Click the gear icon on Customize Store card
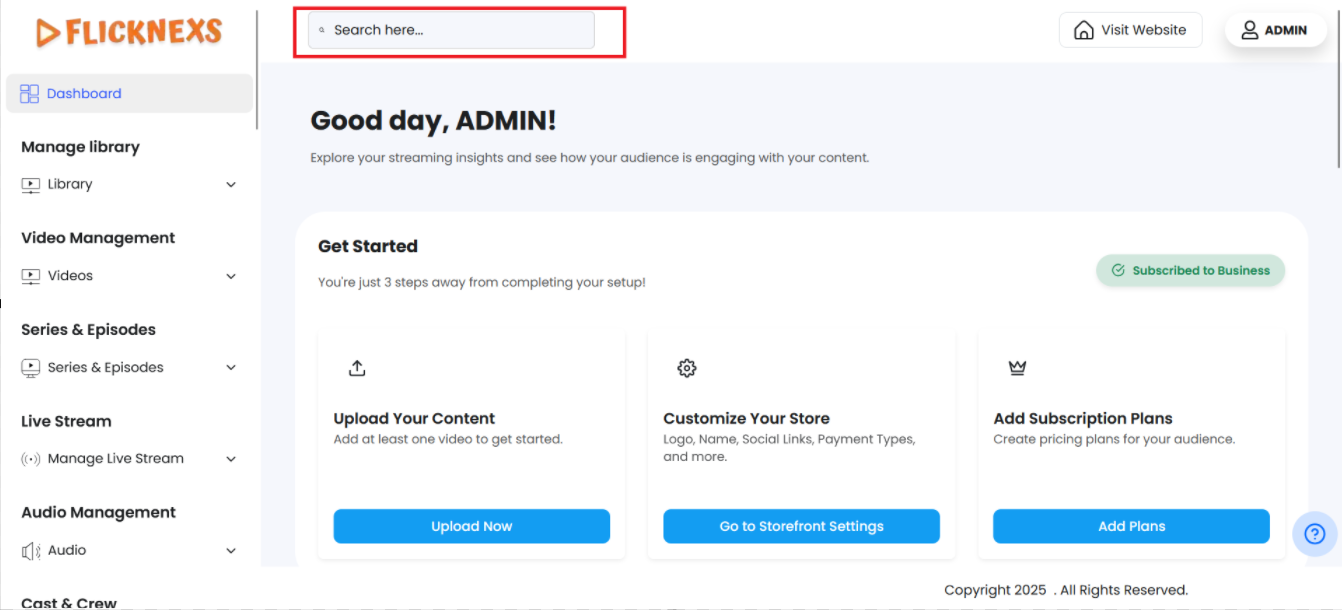Viewport: 1342px width, 610px height. coord(686,368)
